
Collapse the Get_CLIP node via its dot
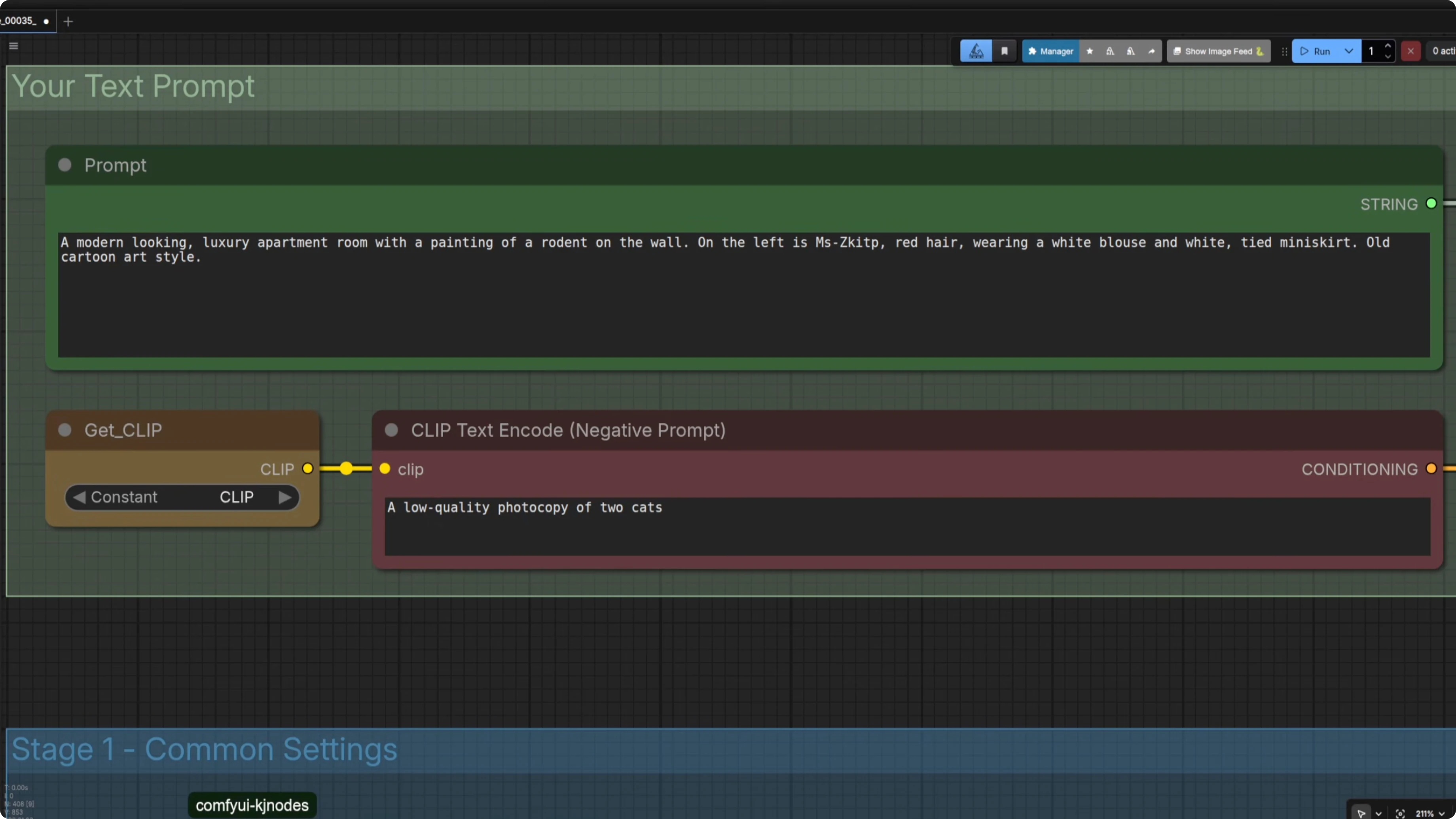coord(65,430)
